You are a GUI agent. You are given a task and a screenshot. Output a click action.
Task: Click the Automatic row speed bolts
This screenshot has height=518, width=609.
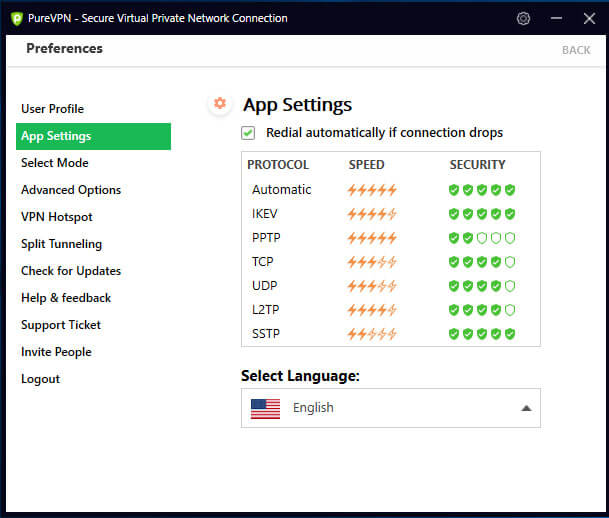[x=372, y=190]
